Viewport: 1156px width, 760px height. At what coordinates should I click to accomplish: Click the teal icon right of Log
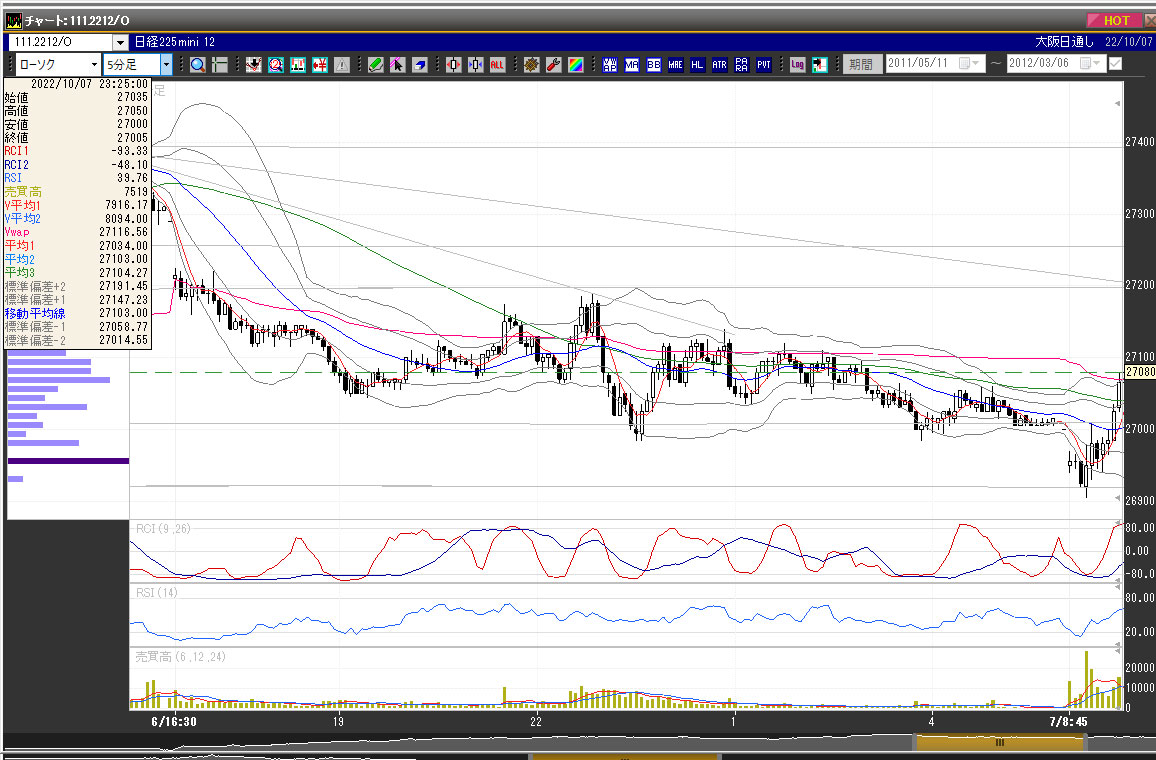[x=820, y=65]
